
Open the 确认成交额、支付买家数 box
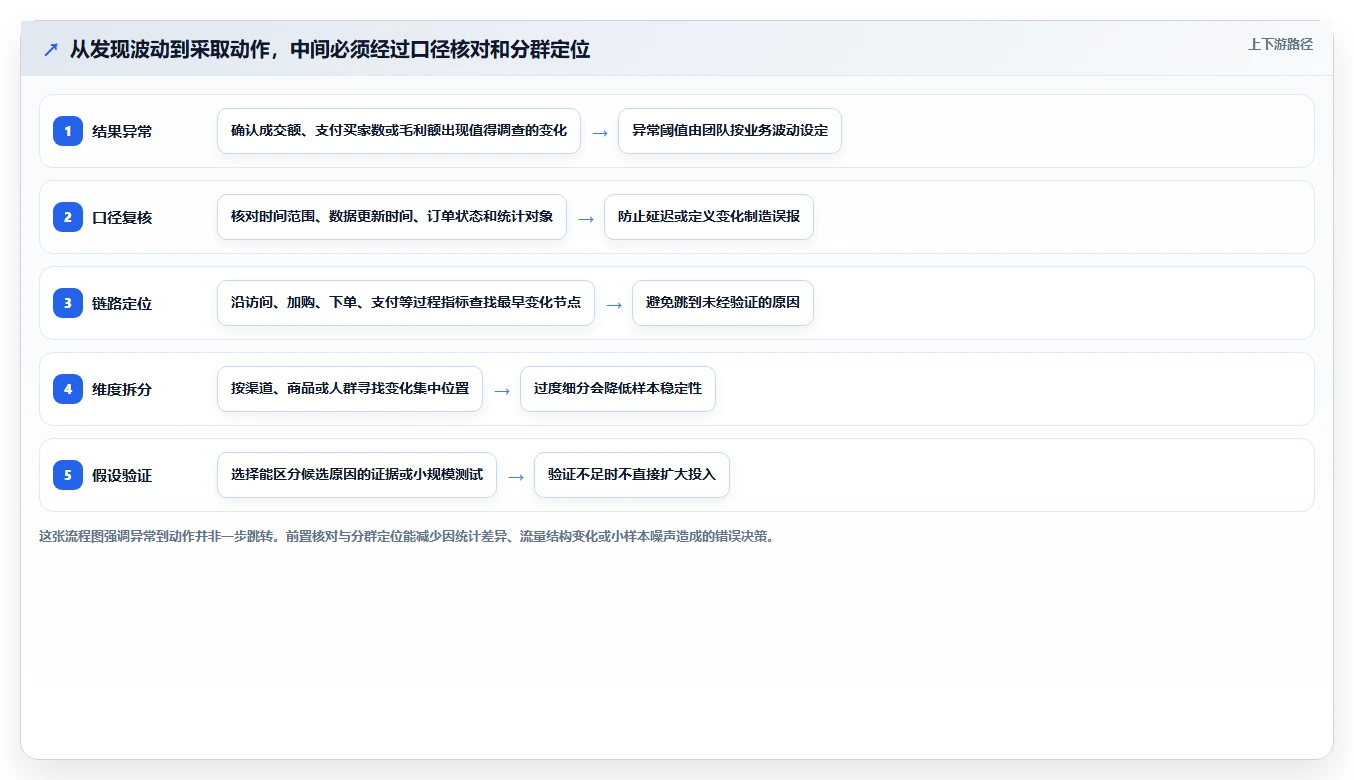coord(399,131)
